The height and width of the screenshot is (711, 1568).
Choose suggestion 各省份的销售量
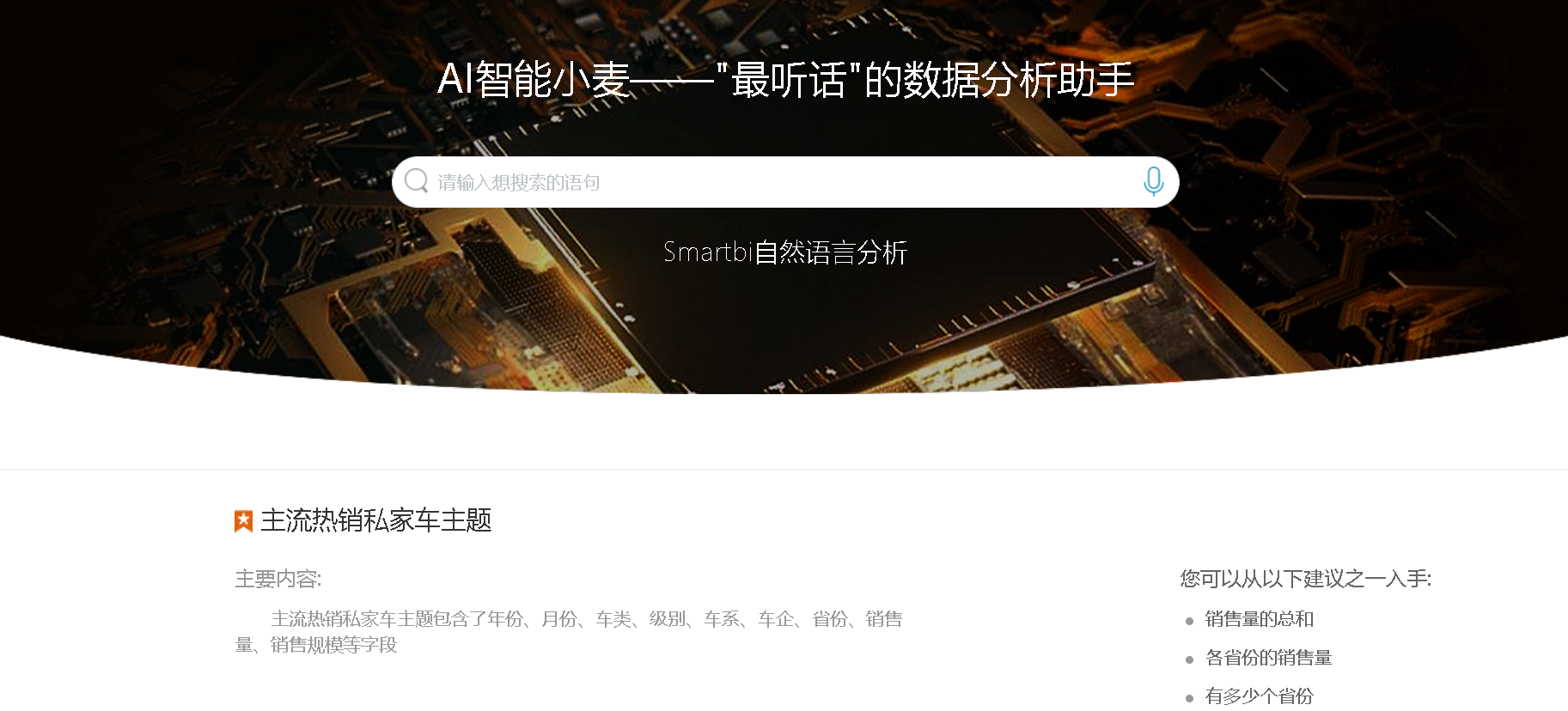tap(1268, 658)
